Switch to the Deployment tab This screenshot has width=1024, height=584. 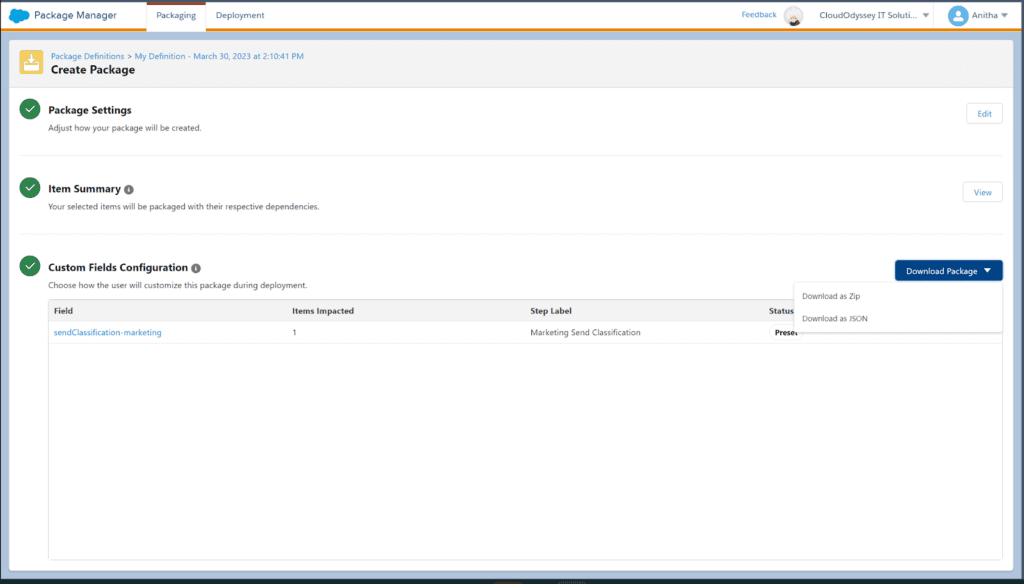[240, 16]
